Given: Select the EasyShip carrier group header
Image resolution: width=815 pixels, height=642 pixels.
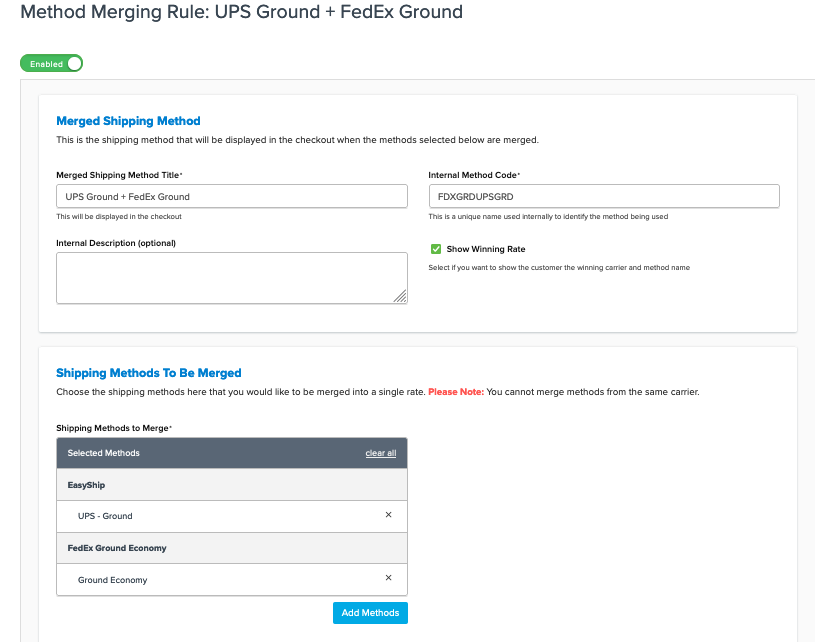Looking at the screenshot, I should click(231, 485).
